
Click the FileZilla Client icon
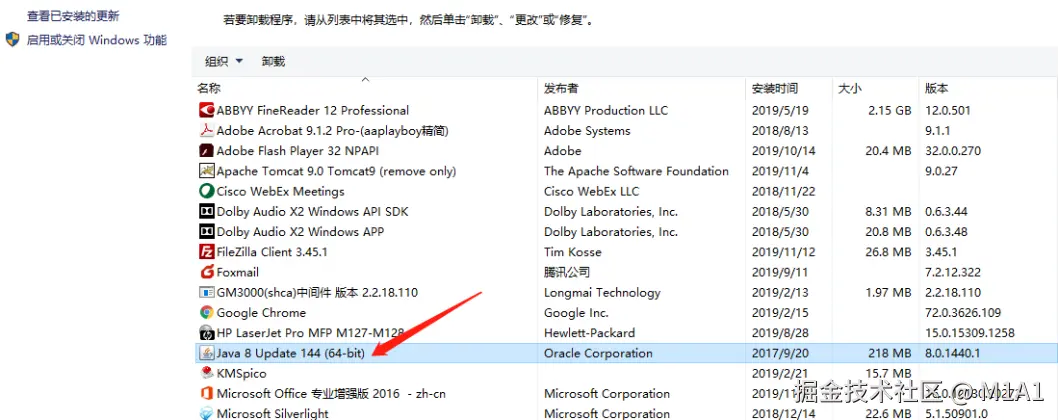(x=206, y=252)
